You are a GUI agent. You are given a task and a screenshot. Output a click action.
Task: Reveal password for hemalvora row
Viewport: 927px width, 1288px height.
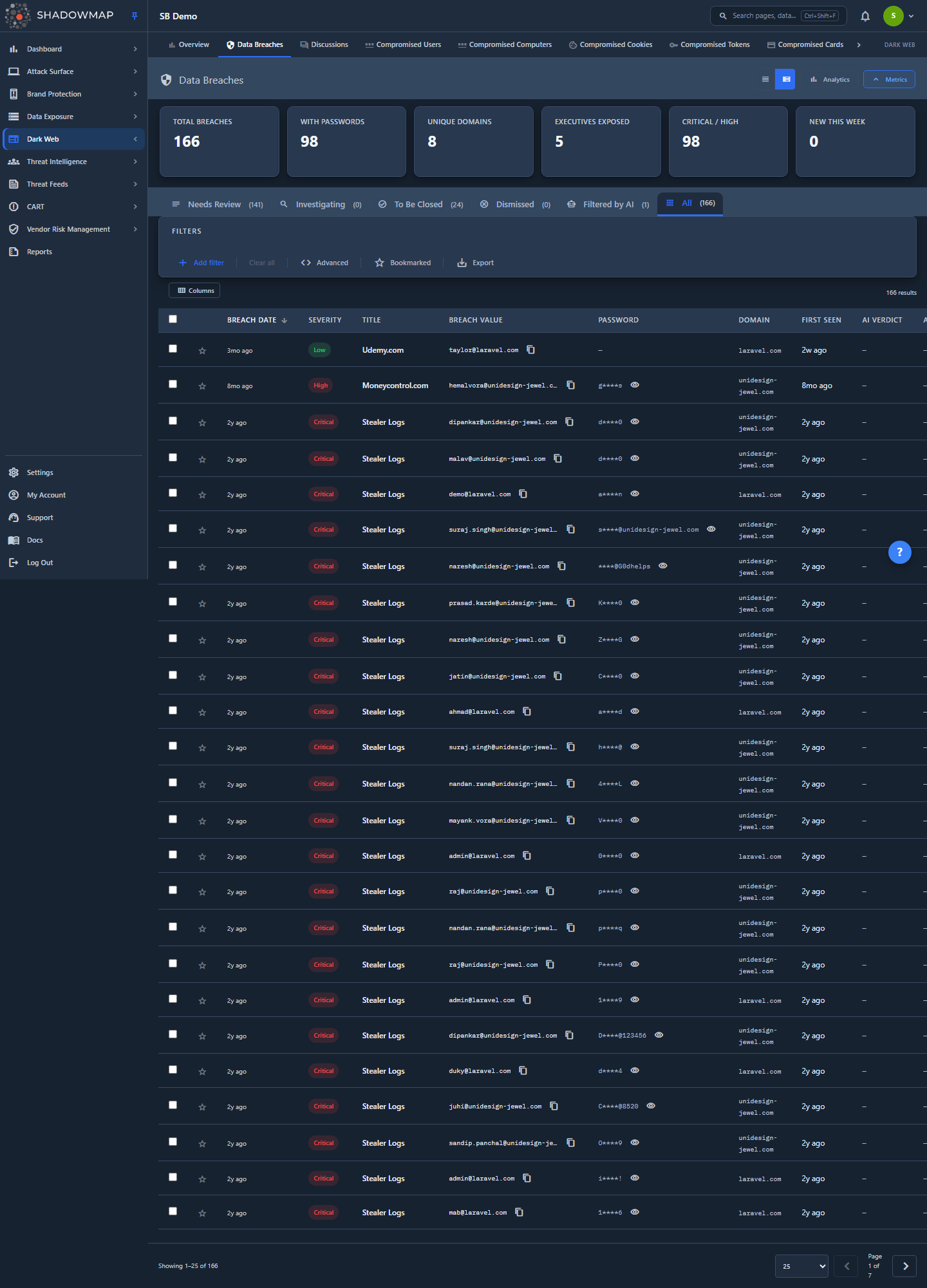pos(635,385)
